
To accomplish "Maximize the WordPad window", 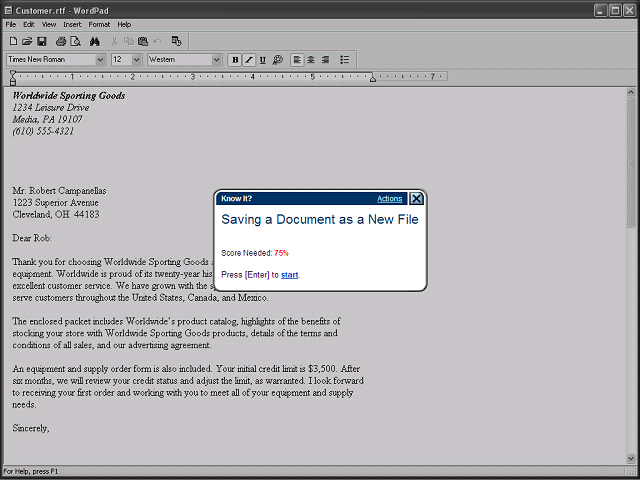I will pyautogui.click(x=615, y=11).
